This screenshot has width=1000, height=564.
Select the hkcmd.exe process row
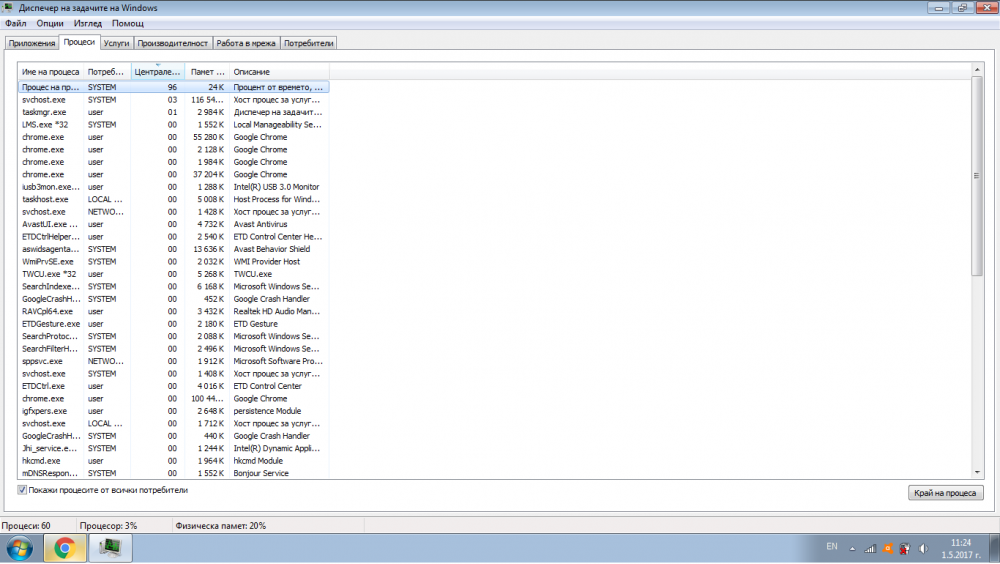click(x=173, y=461)
